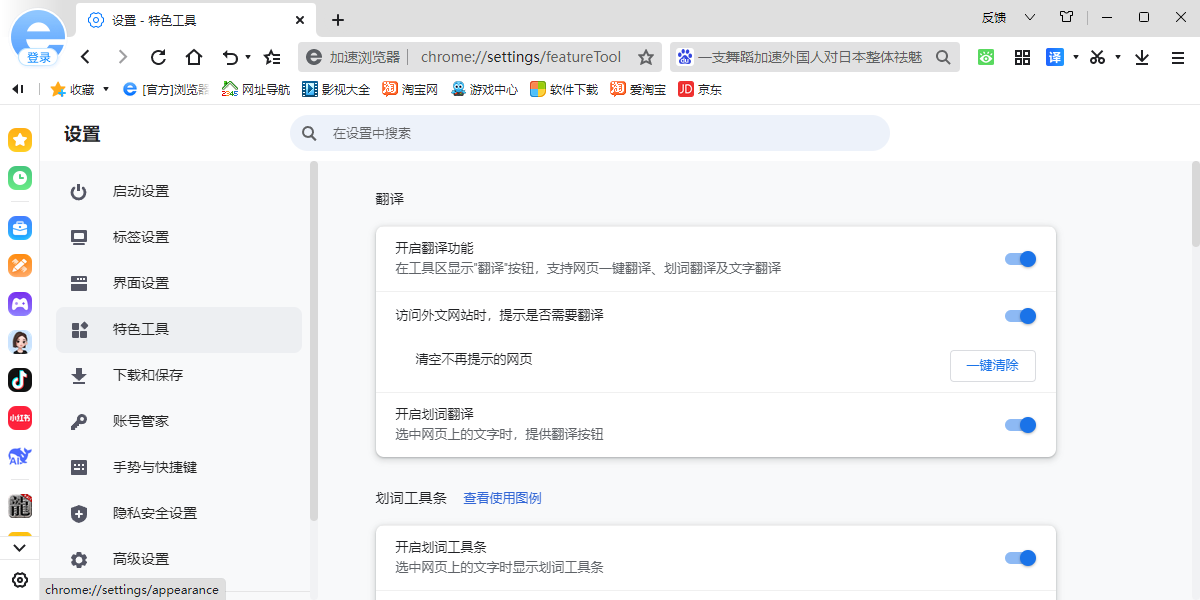Expand the translate icon dropdown arrow
1200x600 pixels.
point(1076,57)
